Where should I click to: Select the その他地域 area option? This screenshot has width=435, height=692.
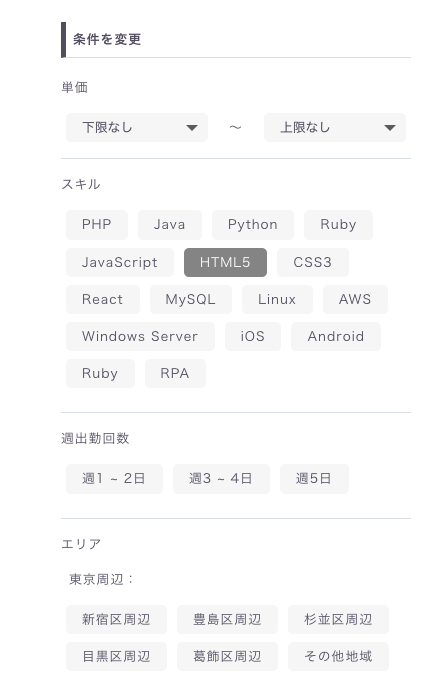click(338, 657)
